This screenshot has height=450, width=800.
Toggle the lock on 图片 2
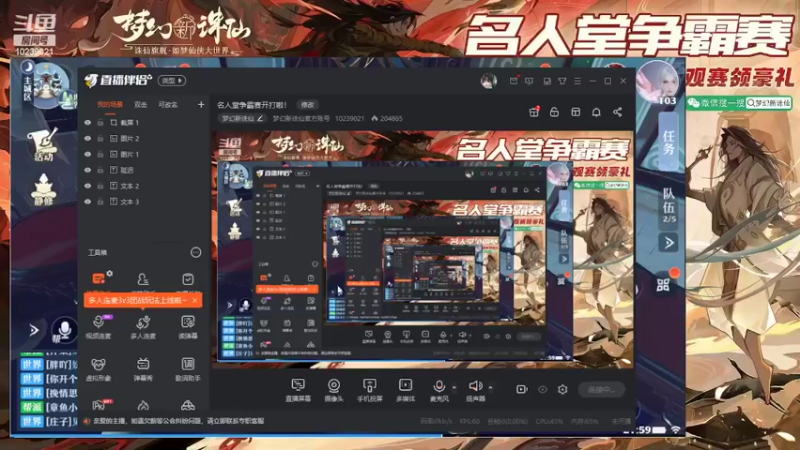pos(101,139)
